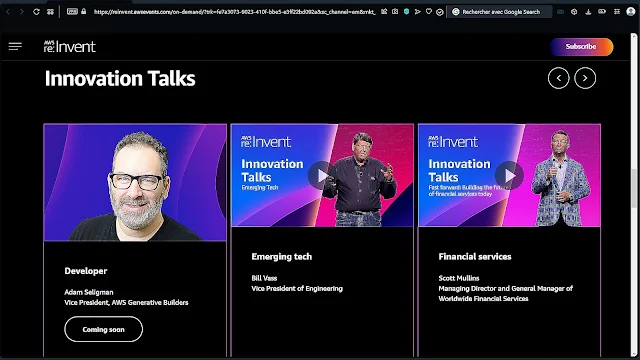Click the paper plane send icon
The image size is (640, 360).
tap(418, 12)
